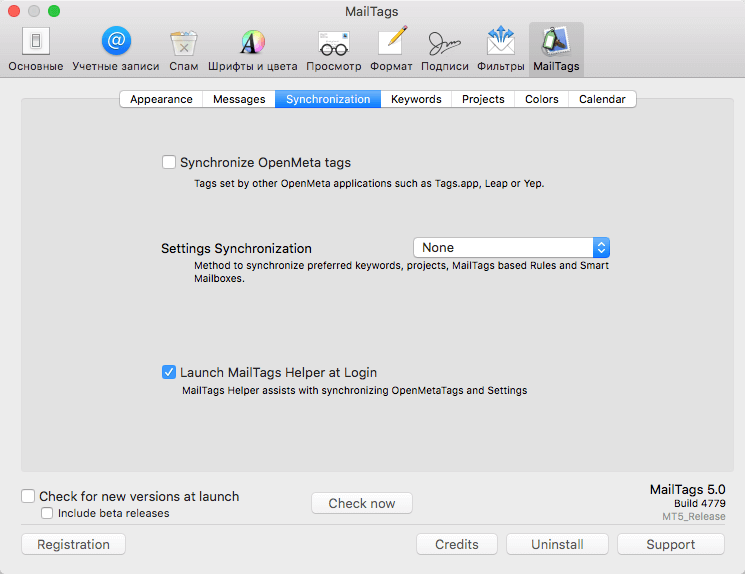Switch to the Messages tab
745x574 pixels.
point(239,99)
